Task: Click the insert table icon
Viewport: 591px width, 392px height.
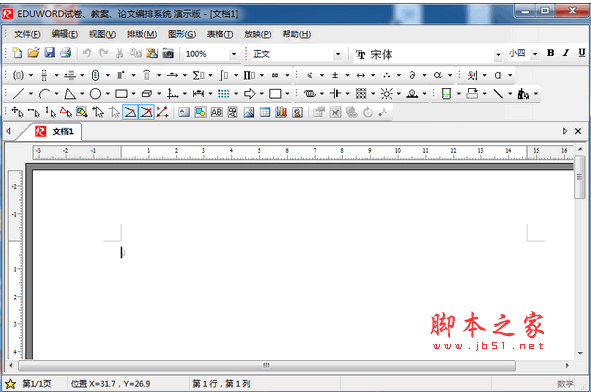Action: click(x=265, y=112)
